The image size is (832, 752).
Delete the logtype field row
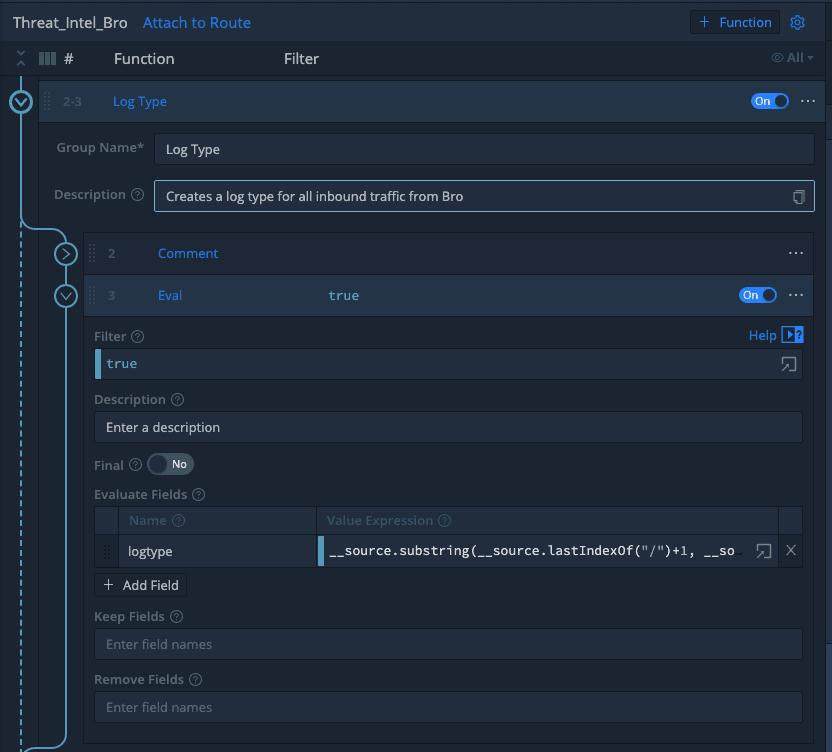click(x=790, y=551)
